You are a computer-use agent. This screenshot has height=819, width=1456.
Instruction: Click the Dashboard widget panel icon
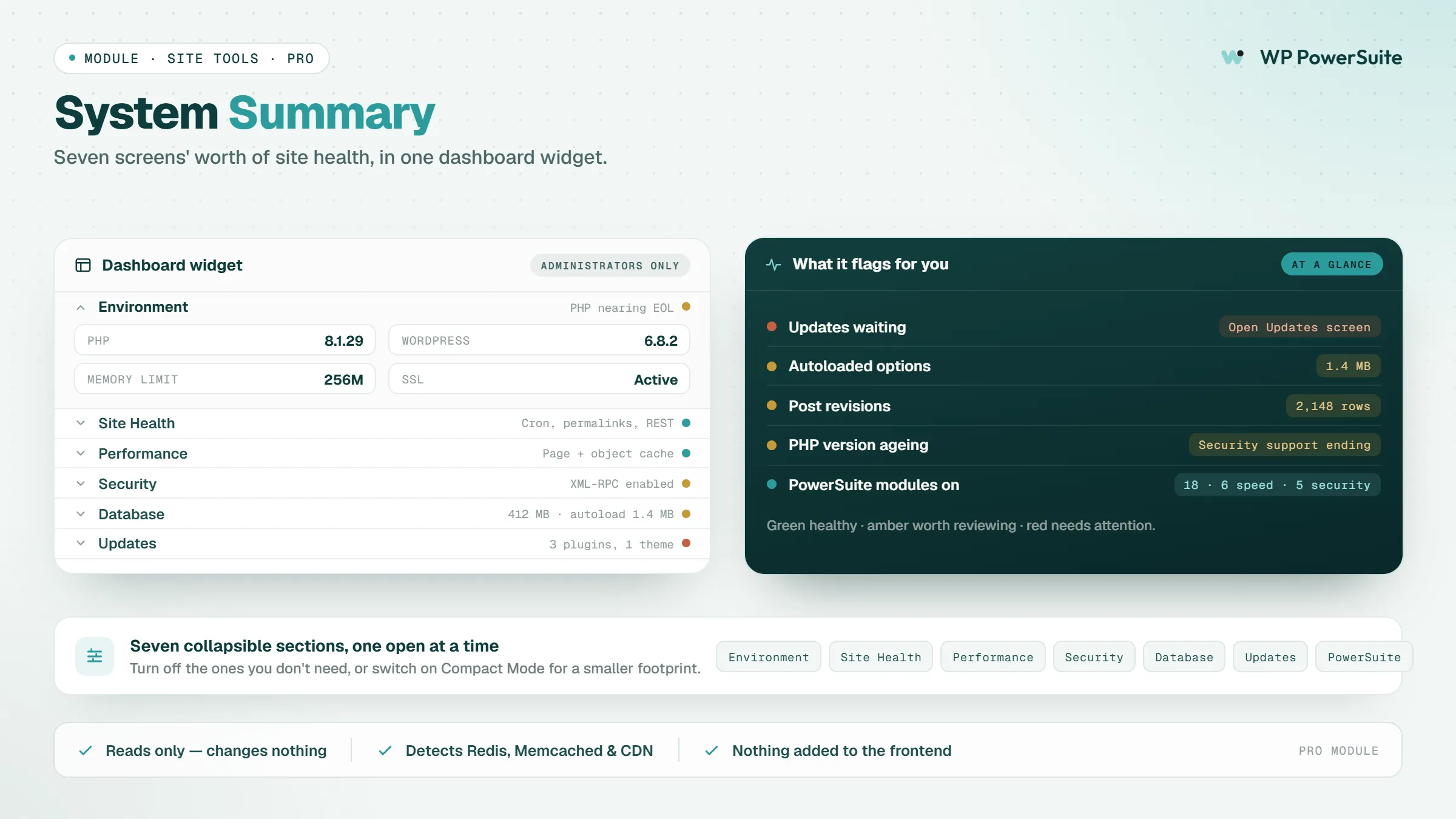[x=83, y=265]
